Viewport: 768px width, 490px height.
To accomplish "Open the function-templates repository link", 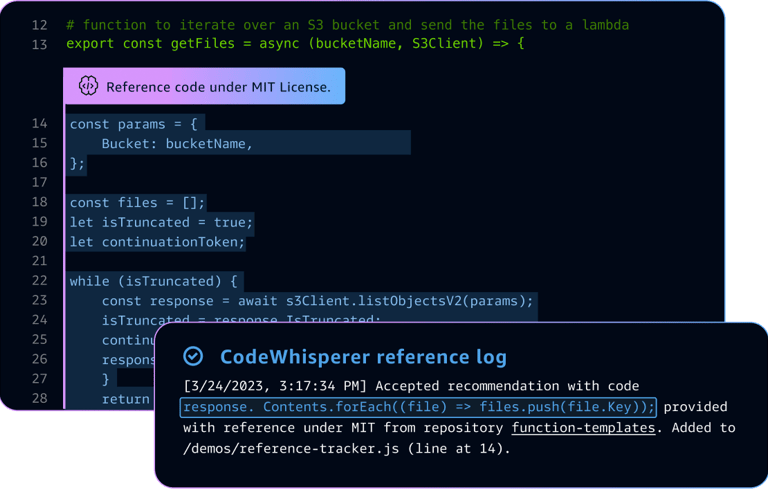I will 583,428.
